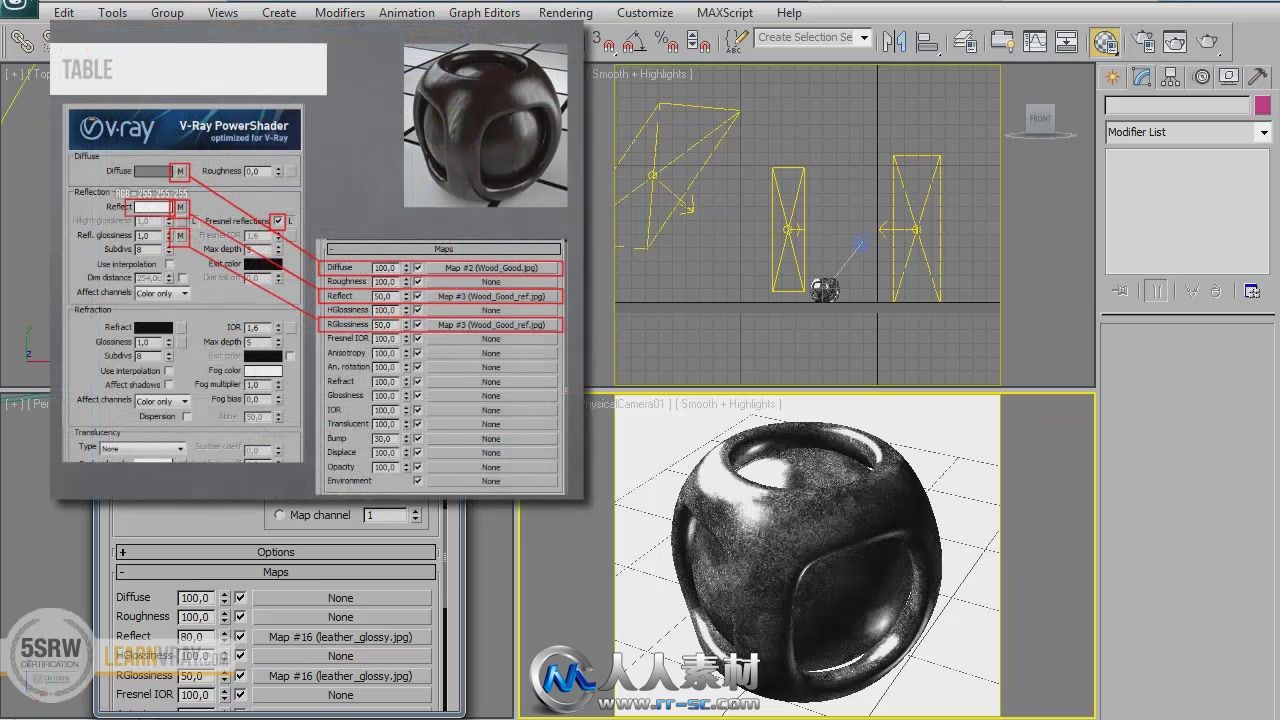Click RGlossiness's Map #16 leather_glossy button
The image size is (1280, 720).
tap(341, 676)
